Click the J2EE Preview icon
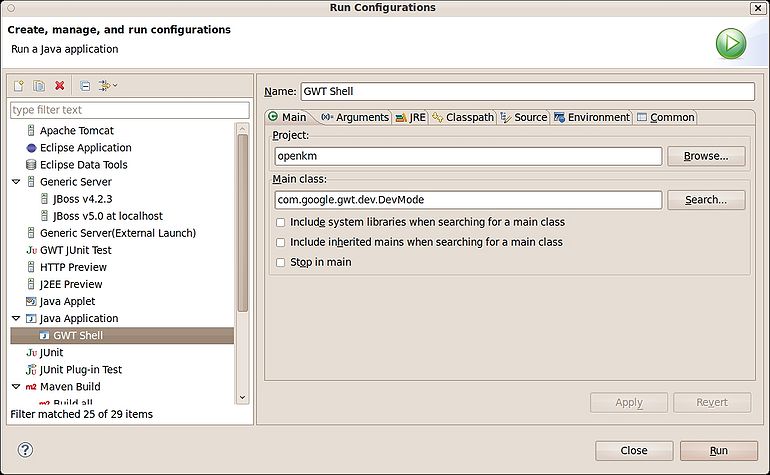 pos(31,284)
